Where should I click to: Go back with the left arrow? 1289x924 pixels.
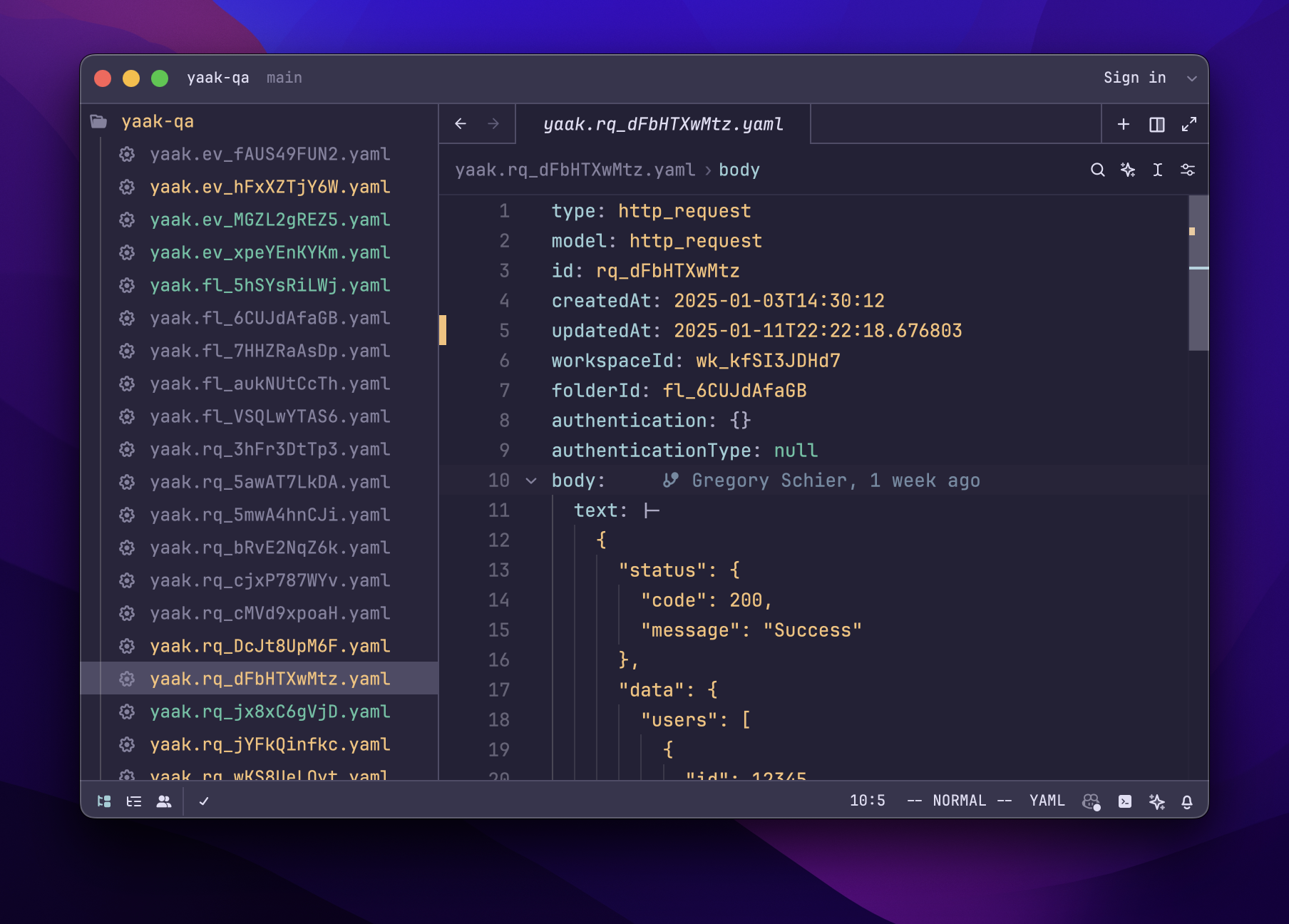461,124
